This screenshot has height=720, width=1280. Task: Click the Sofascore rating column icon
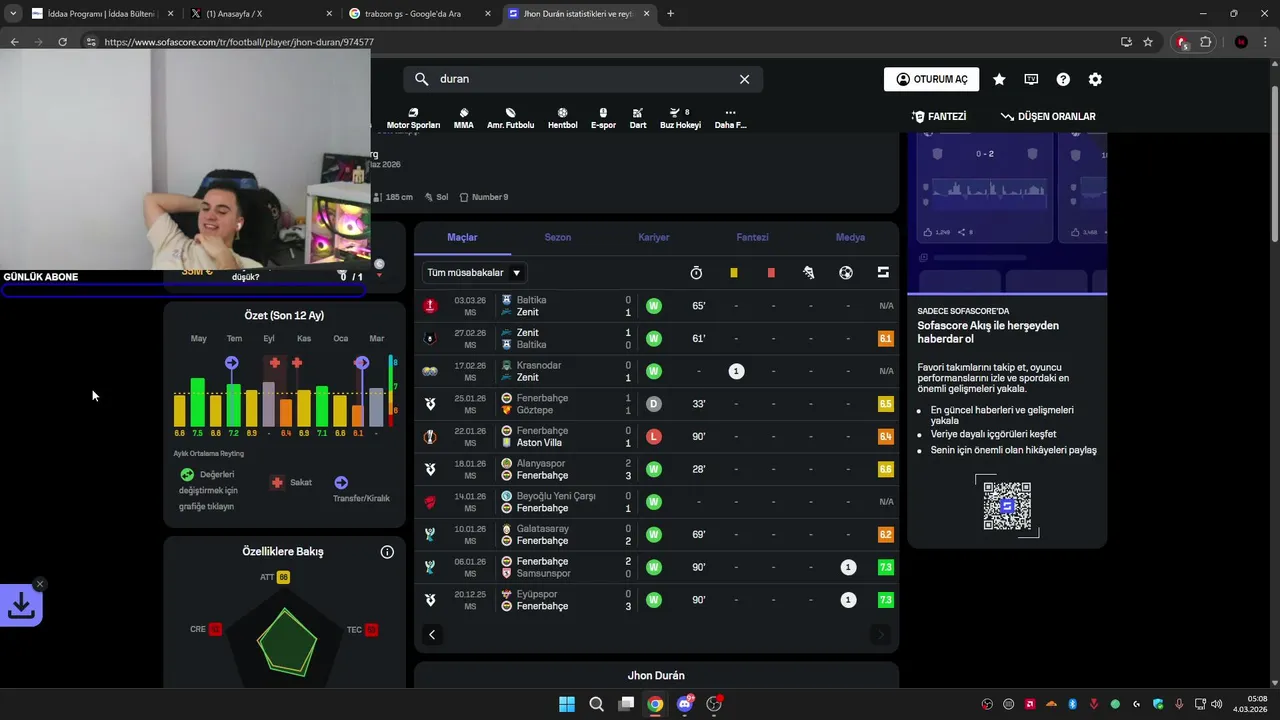click(x=884, y=272)
